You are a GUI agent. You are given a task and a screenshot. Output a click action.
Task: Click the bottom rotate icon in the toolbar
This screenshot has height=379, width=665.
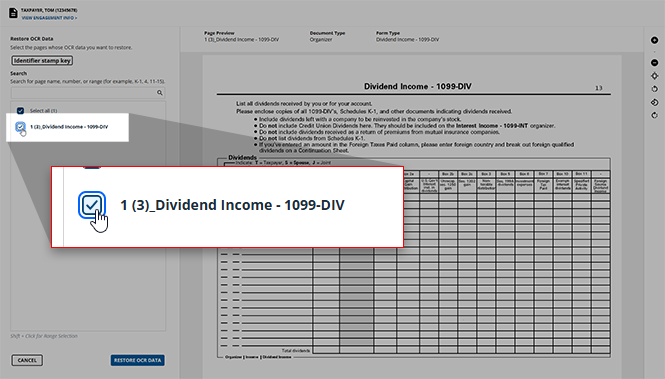[x=654, y=115]
